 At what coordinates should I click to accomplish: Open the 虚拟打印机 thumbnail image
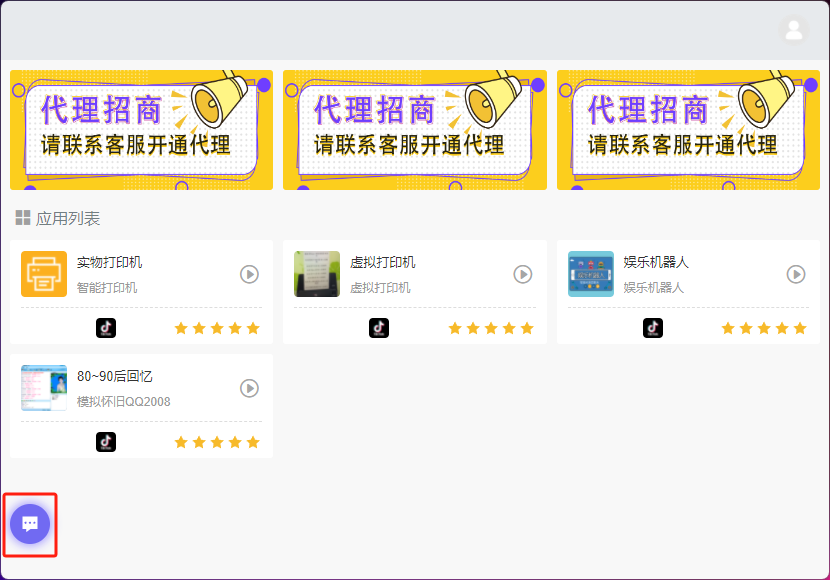317,274
